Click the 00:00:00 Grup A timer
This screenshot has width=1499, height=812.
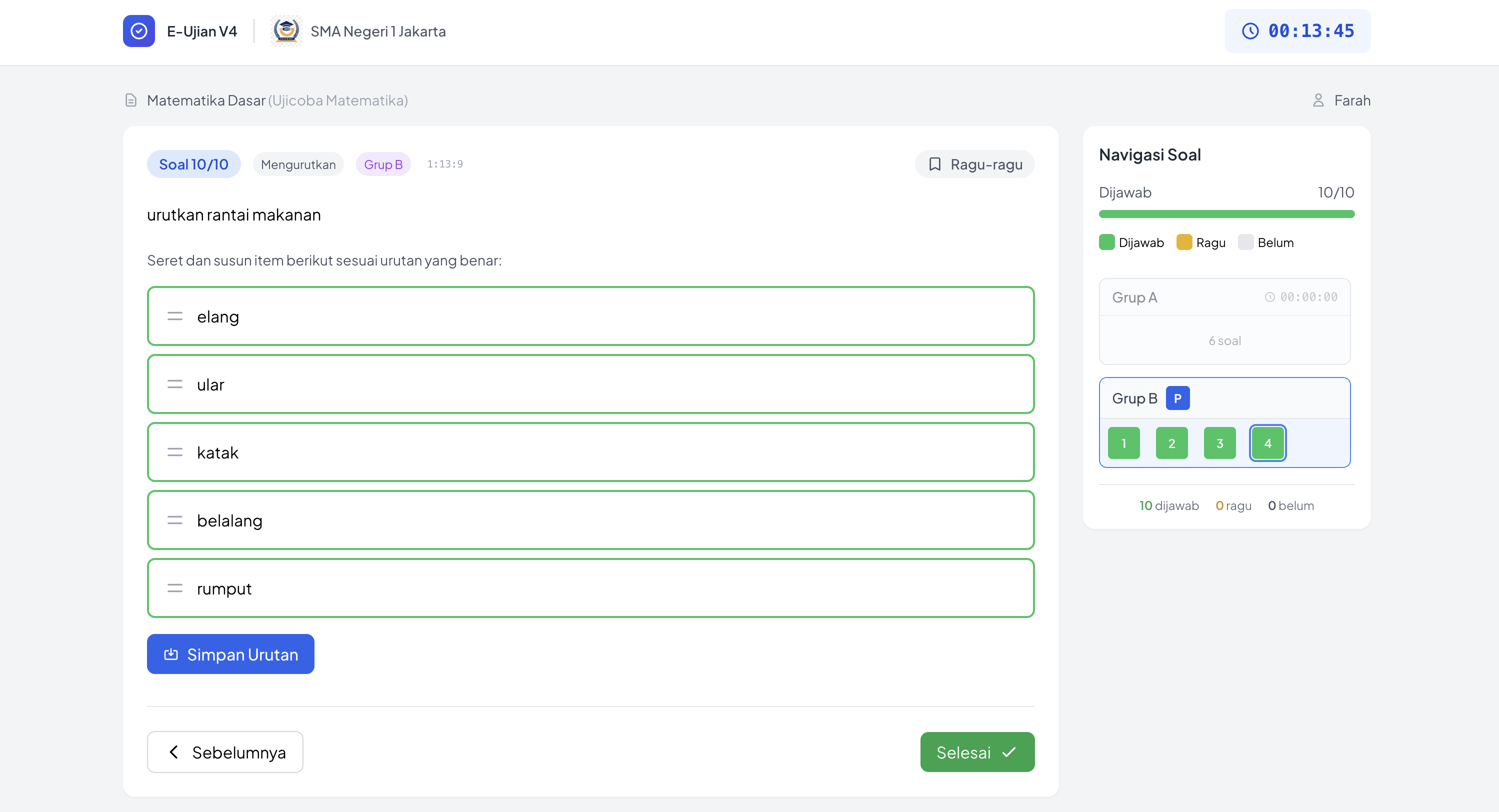[x=1308, y=297]
